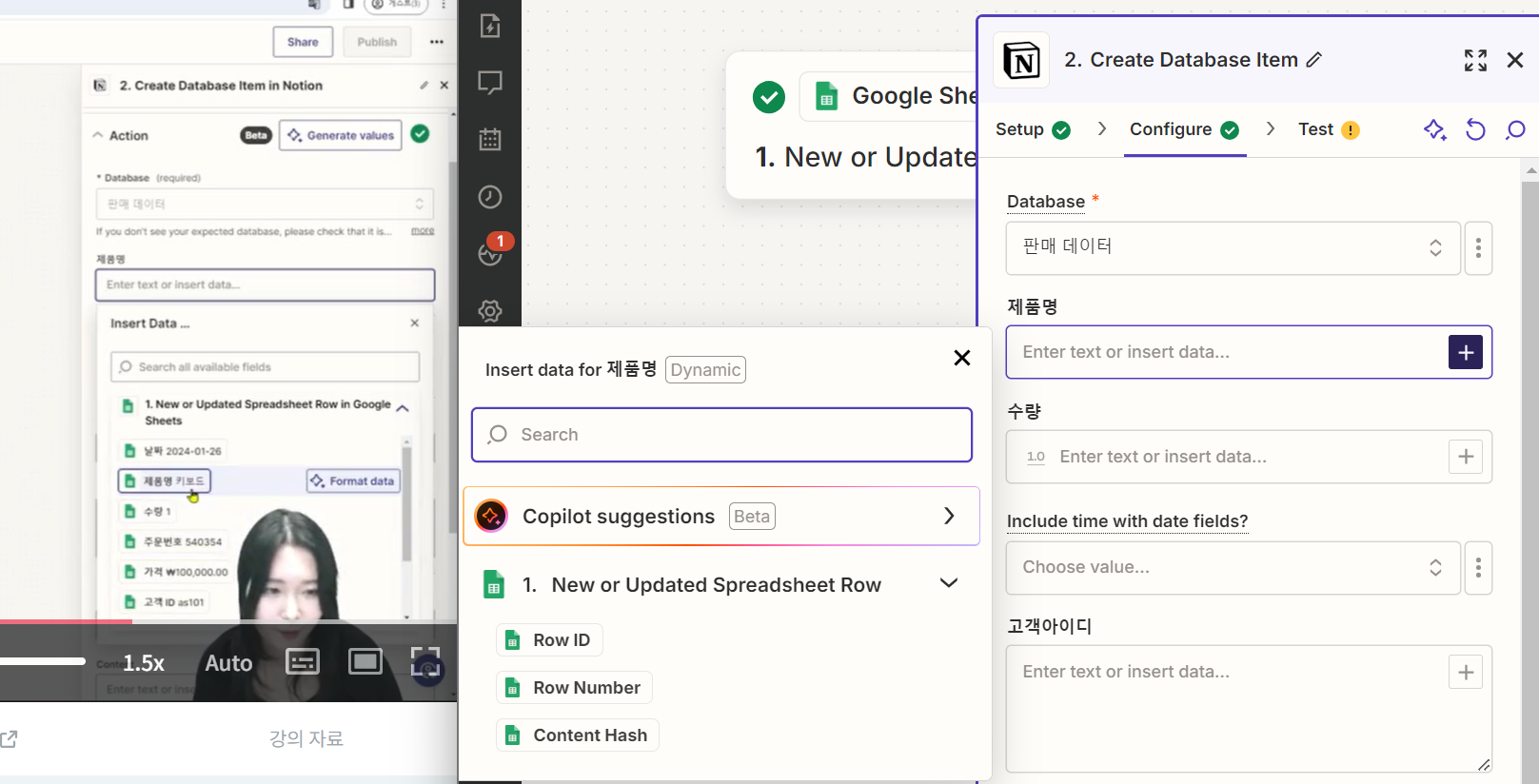Open the calendar icon in dark sidebar

pos(490,140)
